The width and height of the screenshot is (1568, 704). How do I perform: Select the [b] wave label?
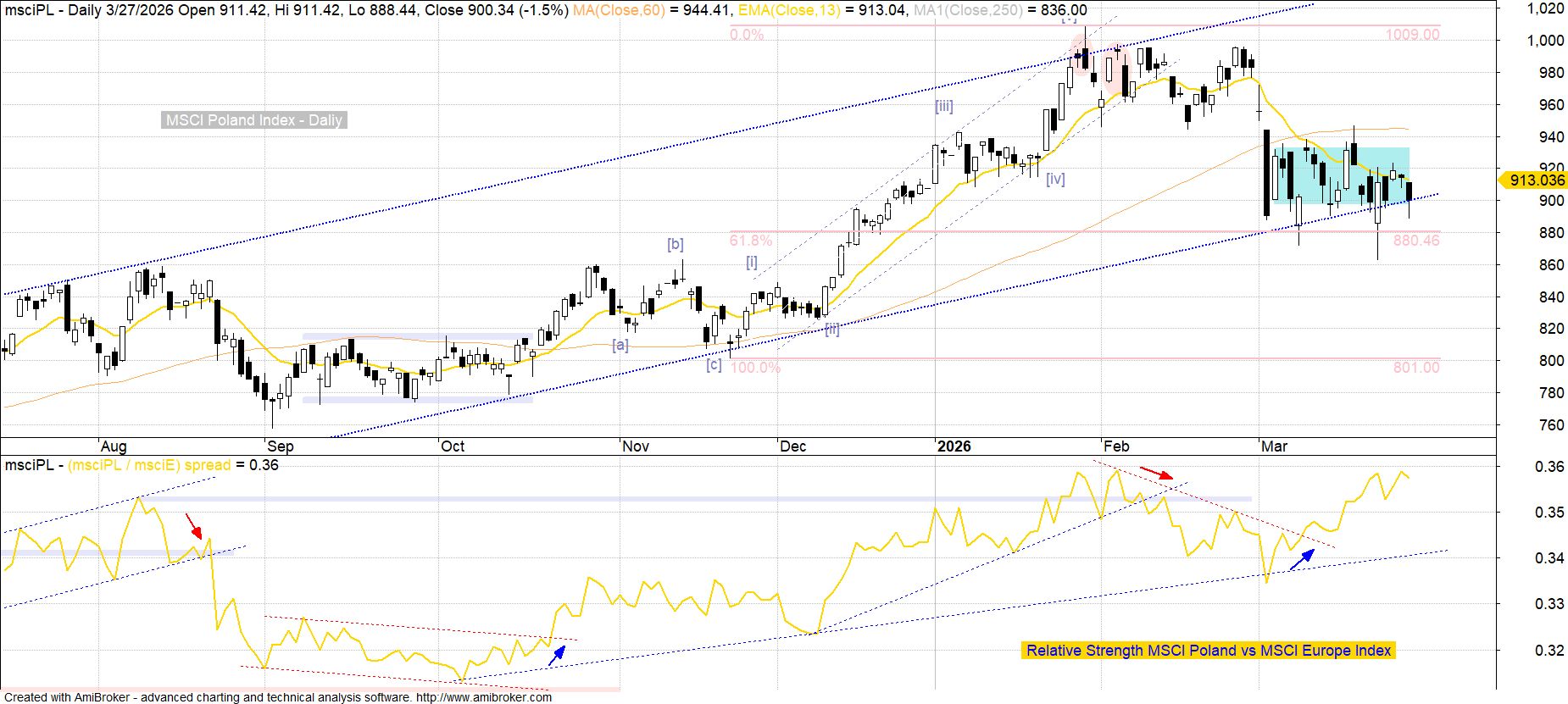point(675,244)
